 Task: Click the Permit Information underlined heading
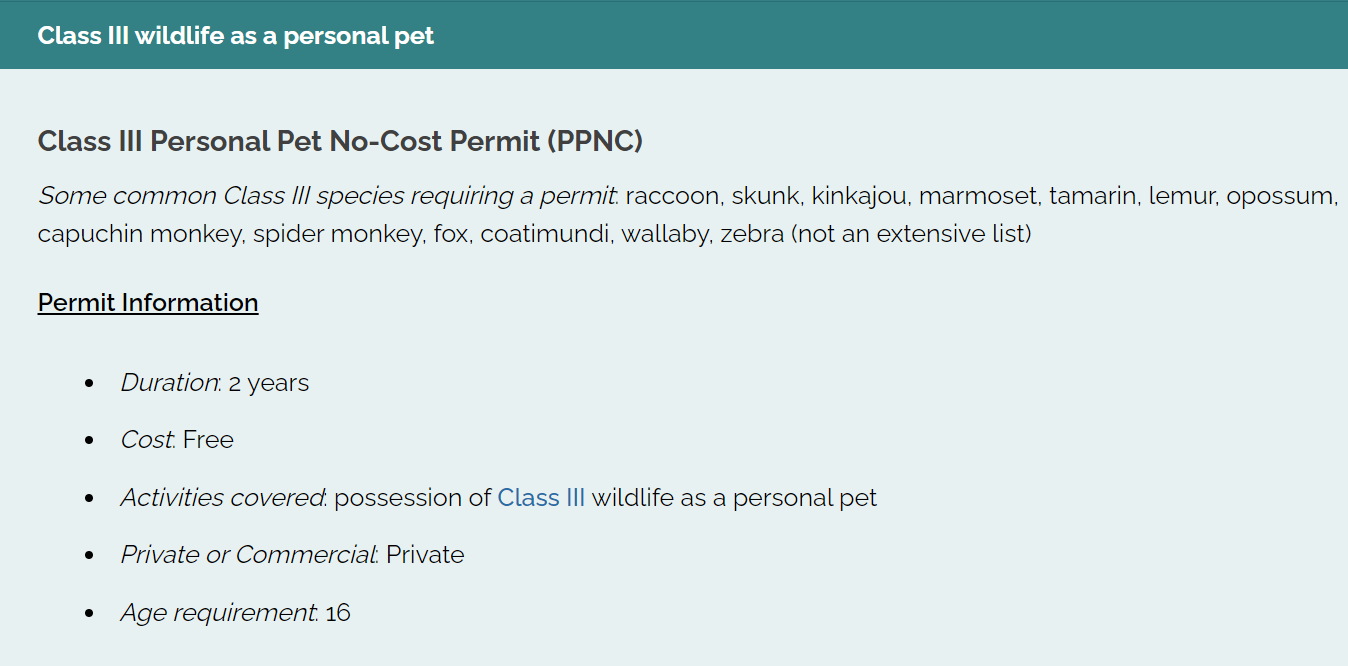pyautogui.click(x=148, y=302)
